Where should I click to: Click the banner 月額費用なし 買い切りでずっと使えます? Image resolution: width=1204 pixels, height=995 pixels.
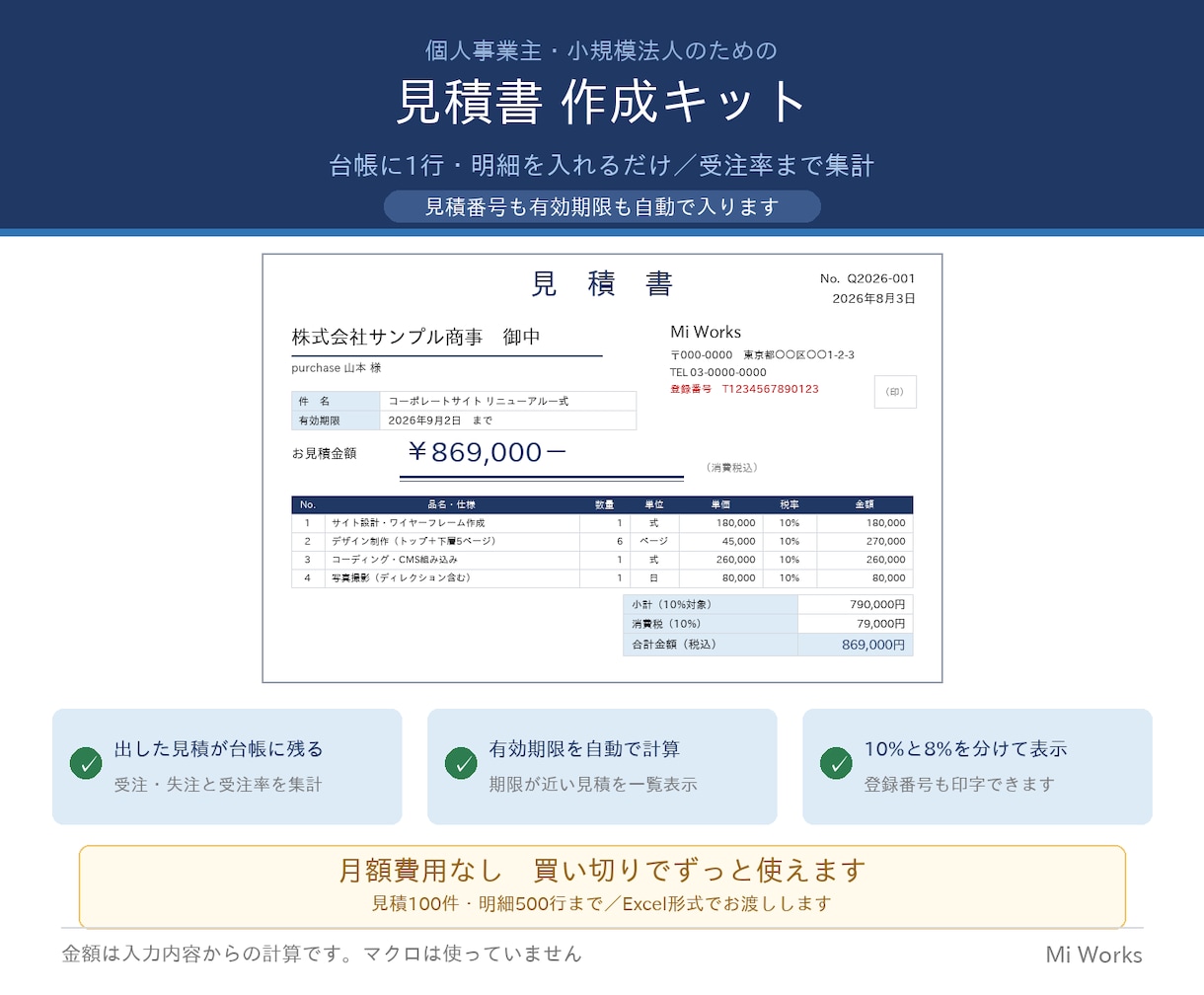point(602,870)
